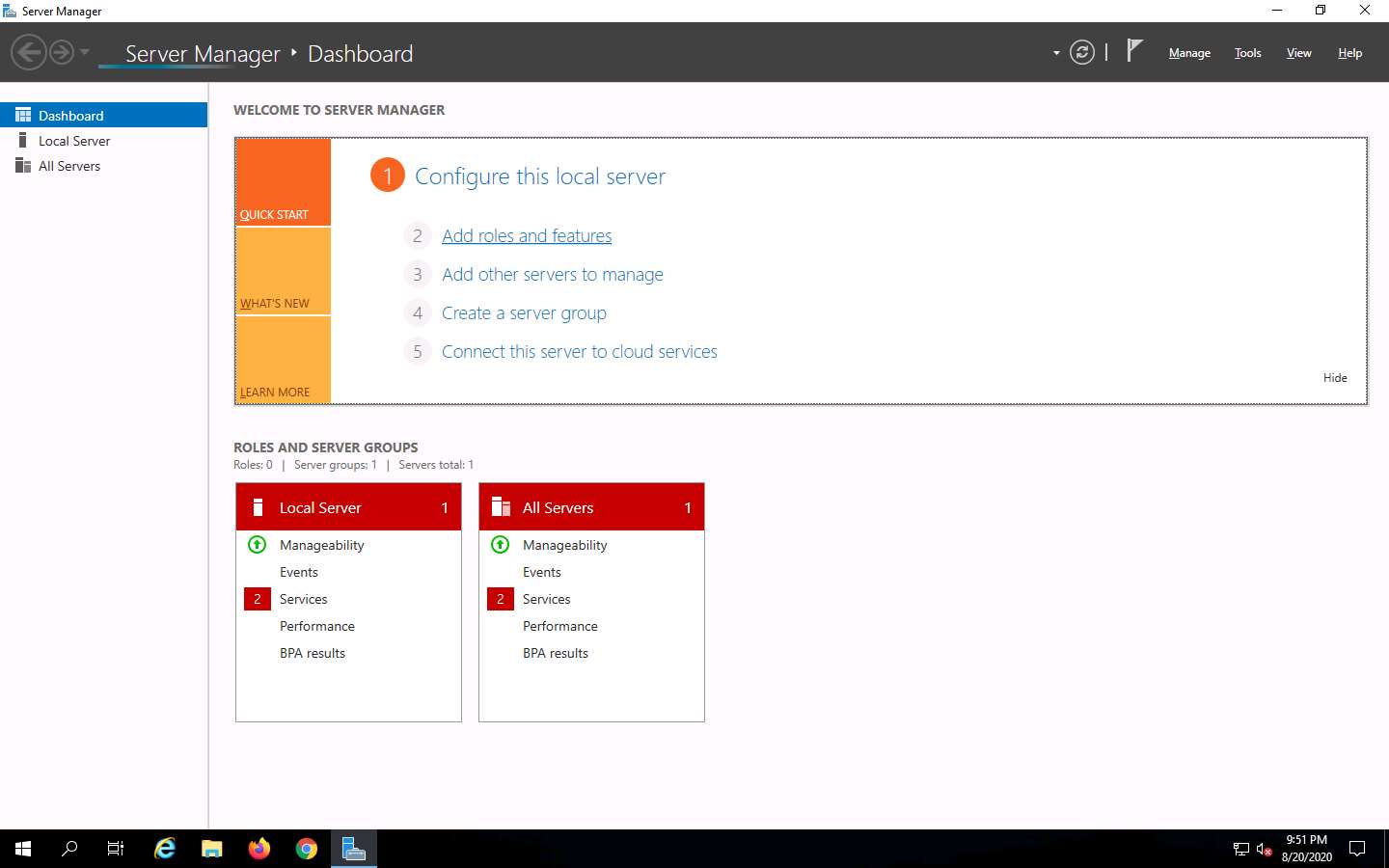Click the Dashboard icon in the sidebar
Viewport: 1389px width, 868px height.
point(23,115)
